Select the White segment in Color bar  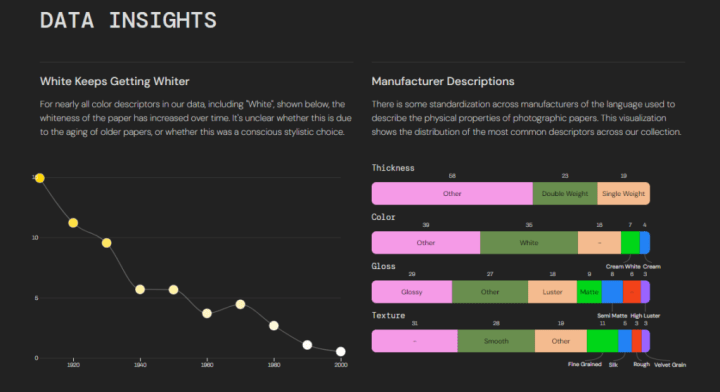(x=529, y=242)
